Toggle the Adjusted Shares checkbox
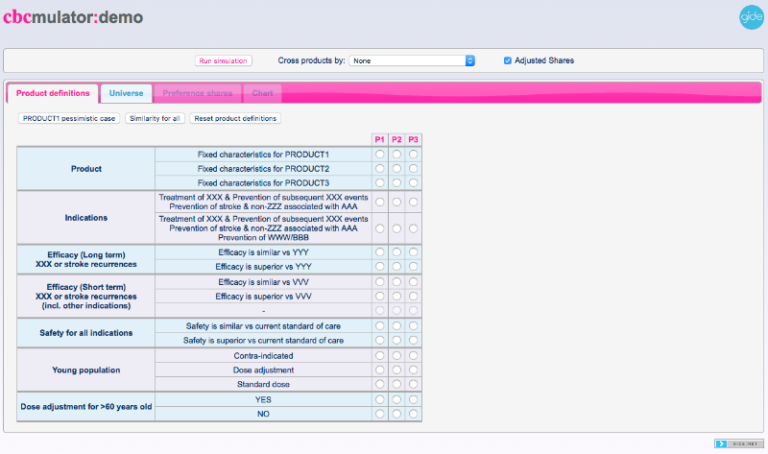 508,60
